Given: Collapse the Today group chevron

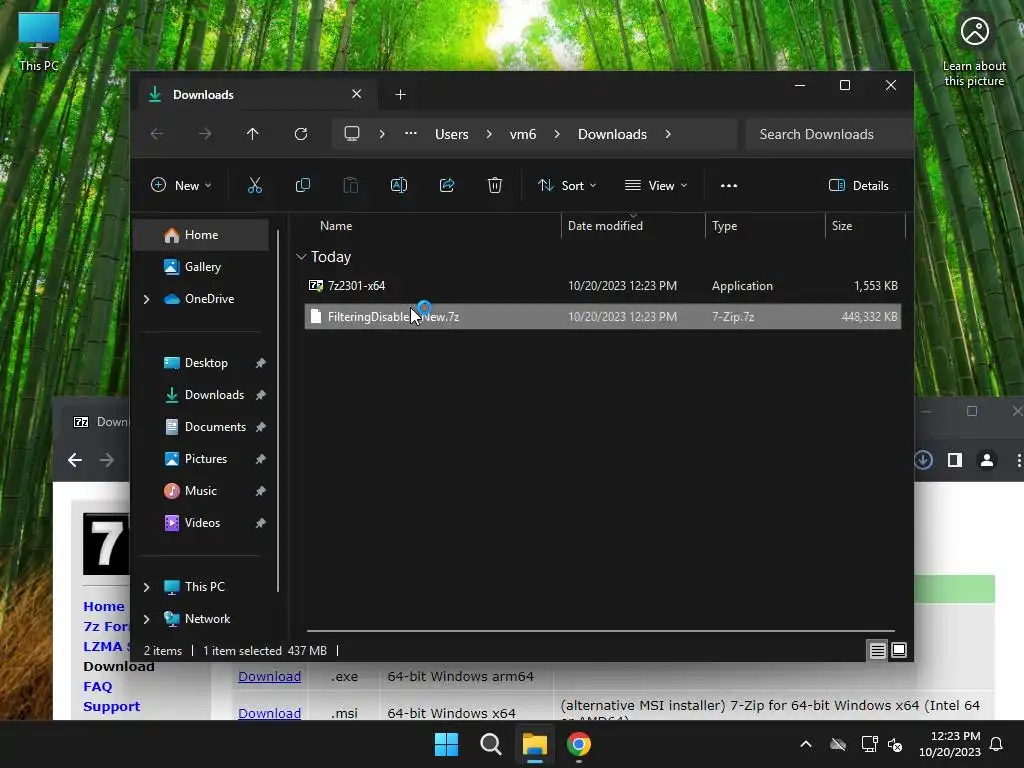Looking at the screenshot, I should point(301,257).
